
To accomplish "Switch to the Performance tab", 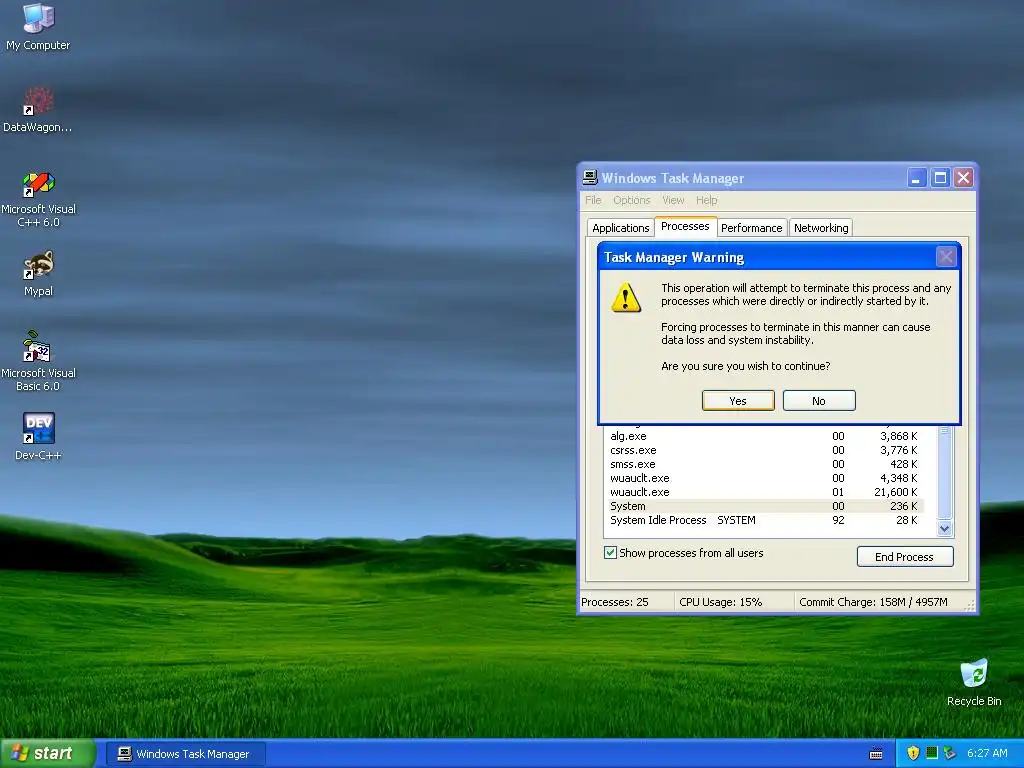I will pos(751,227).
